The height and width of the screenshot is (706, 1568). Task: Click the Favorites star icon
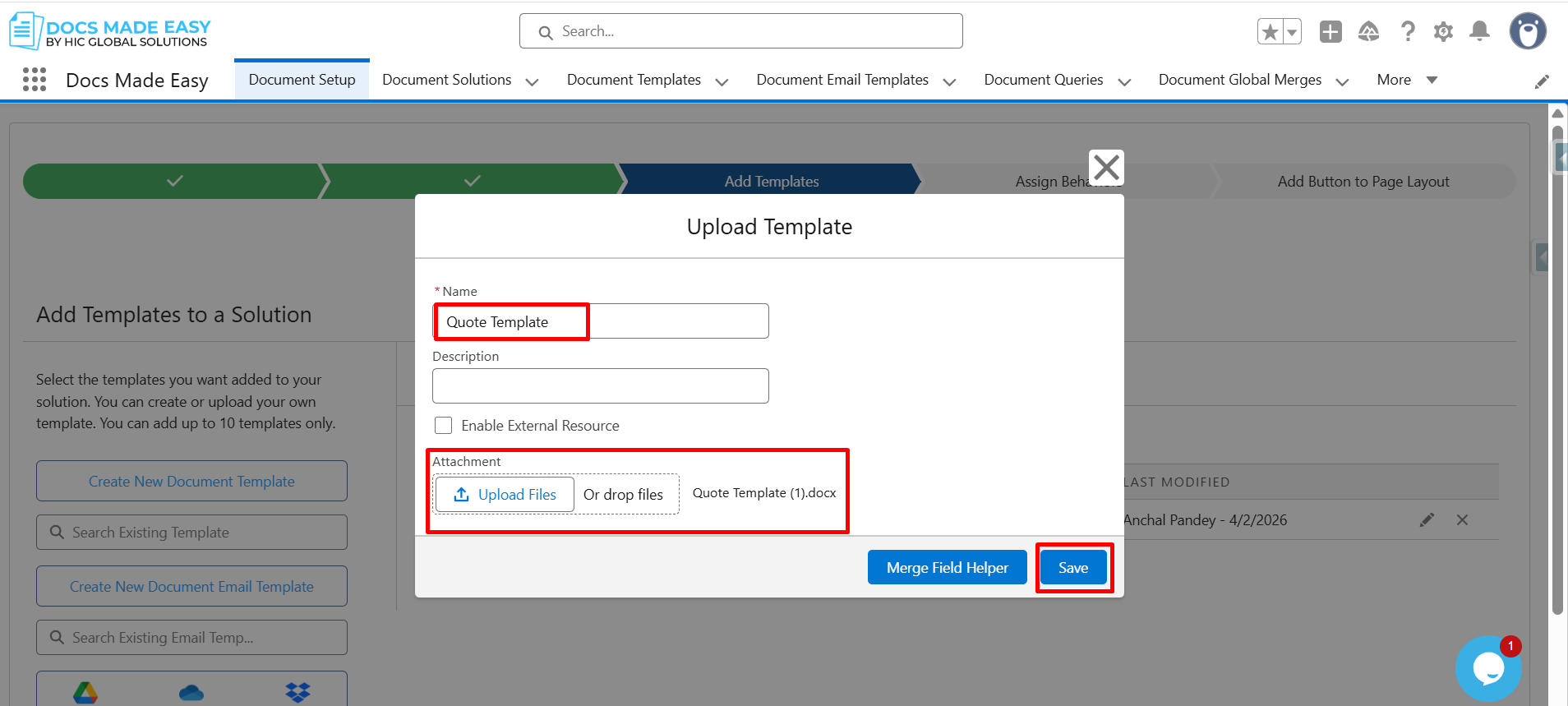pyautogui.click(x=1271, y=32)
